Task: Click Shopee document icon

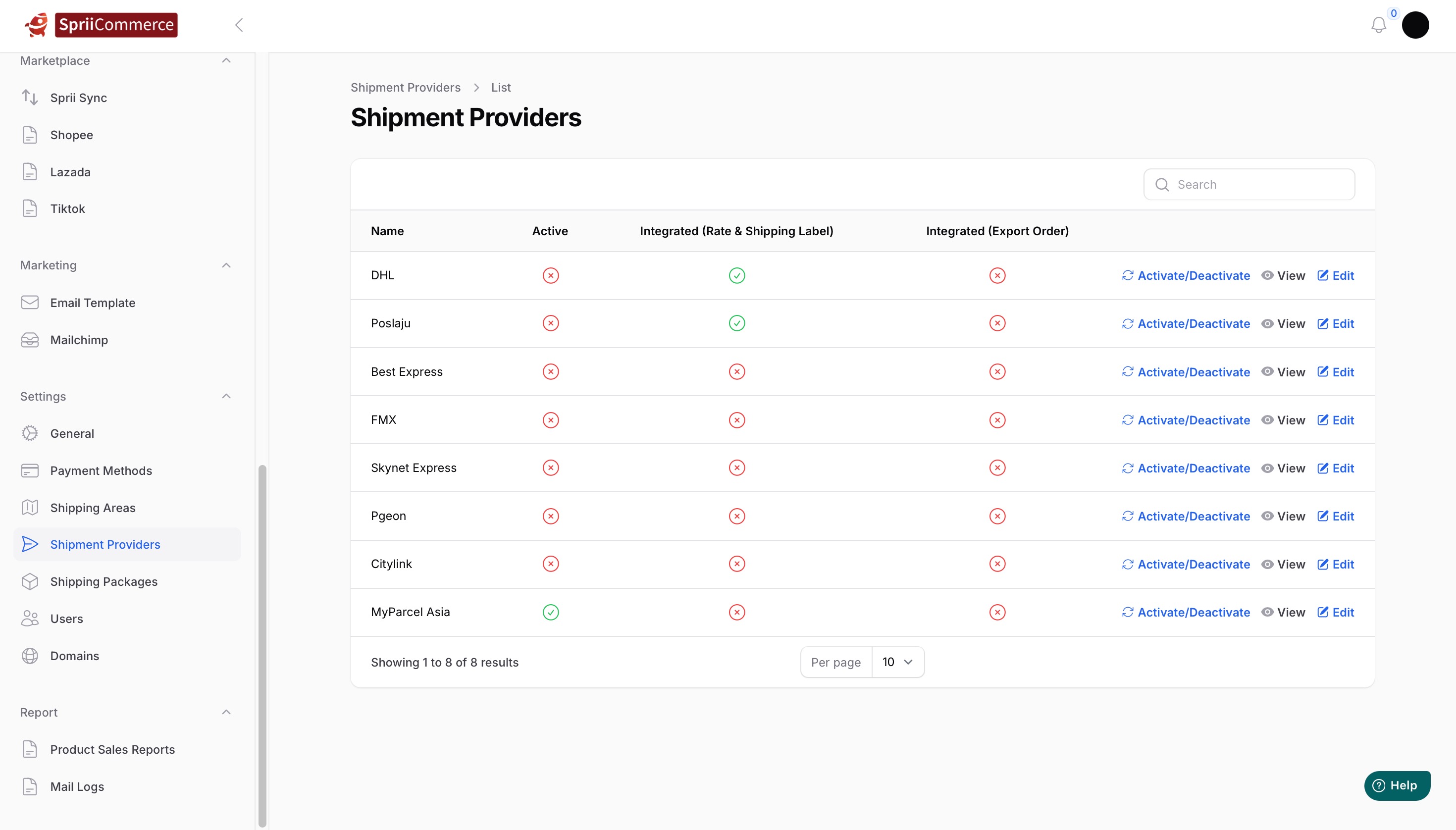Action: pos(30,135)
